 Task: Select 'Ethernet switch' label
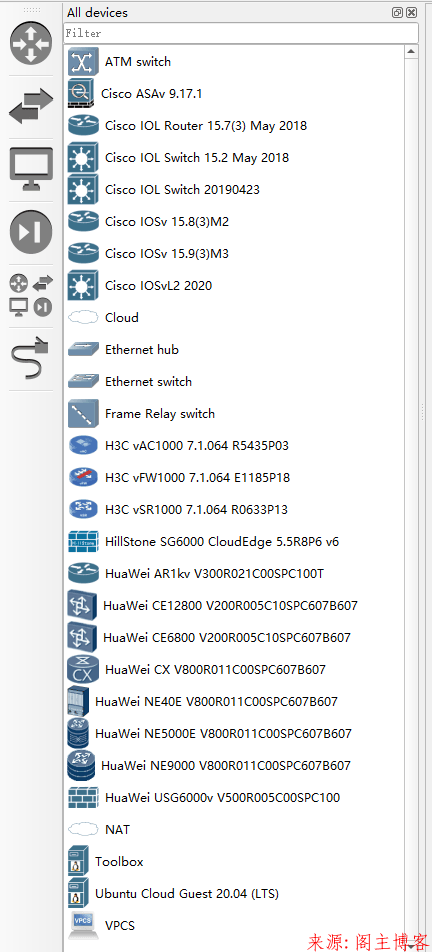(x=148, y=382)
